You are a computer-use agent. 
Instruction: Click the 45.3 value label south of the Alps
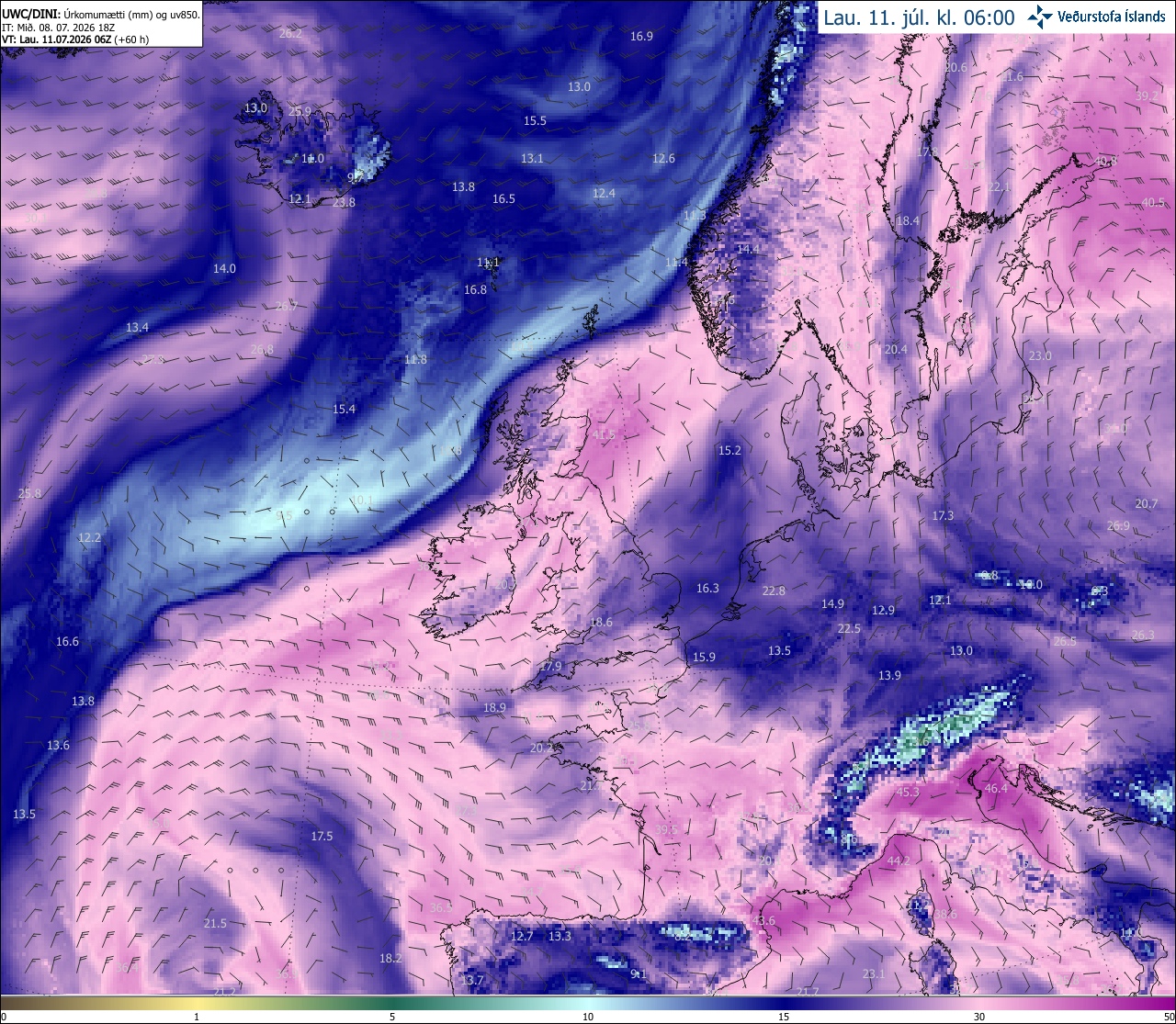pyautogui.click(x=908, y=793)
